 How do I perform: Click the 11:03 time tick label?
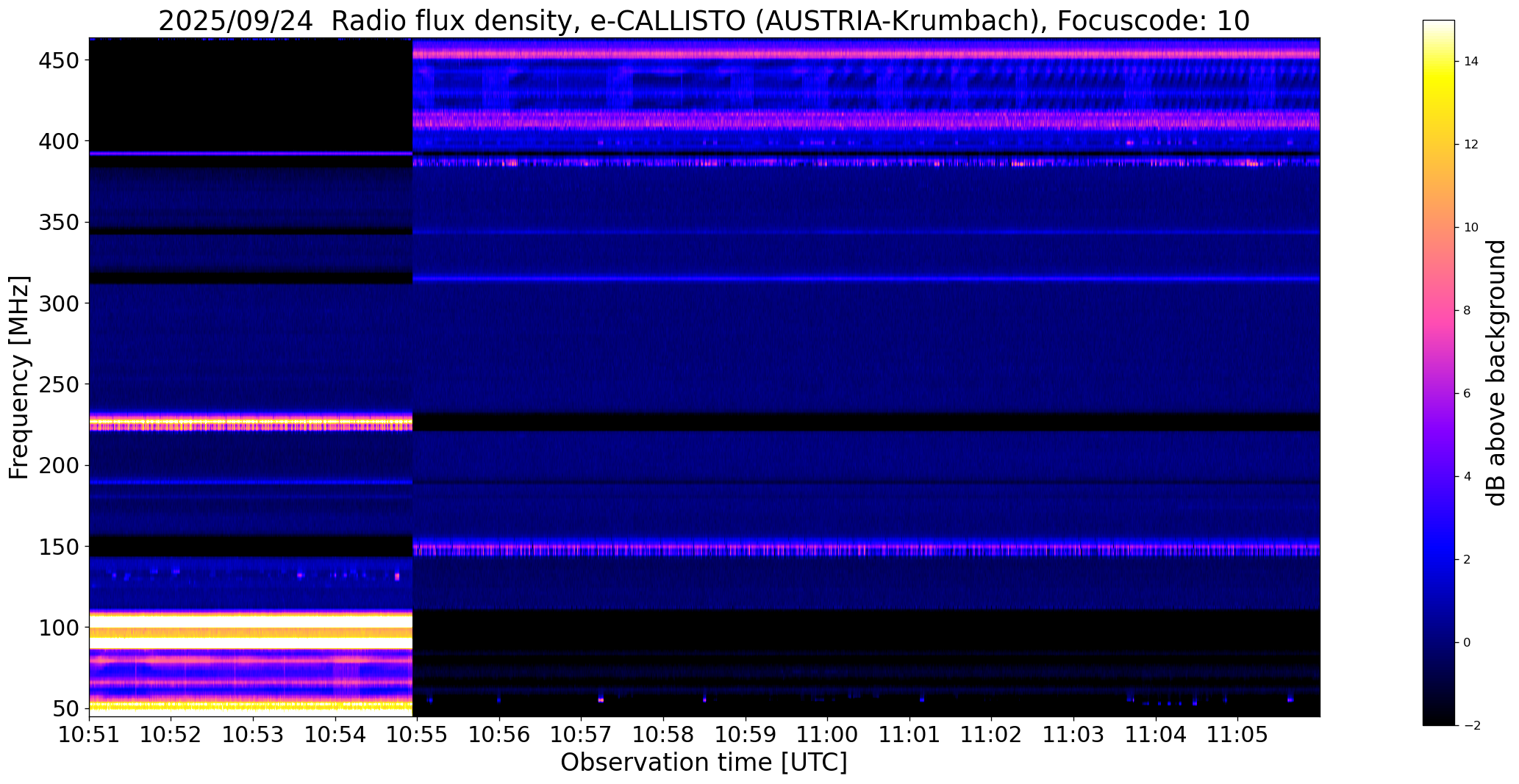(1073, 735)
